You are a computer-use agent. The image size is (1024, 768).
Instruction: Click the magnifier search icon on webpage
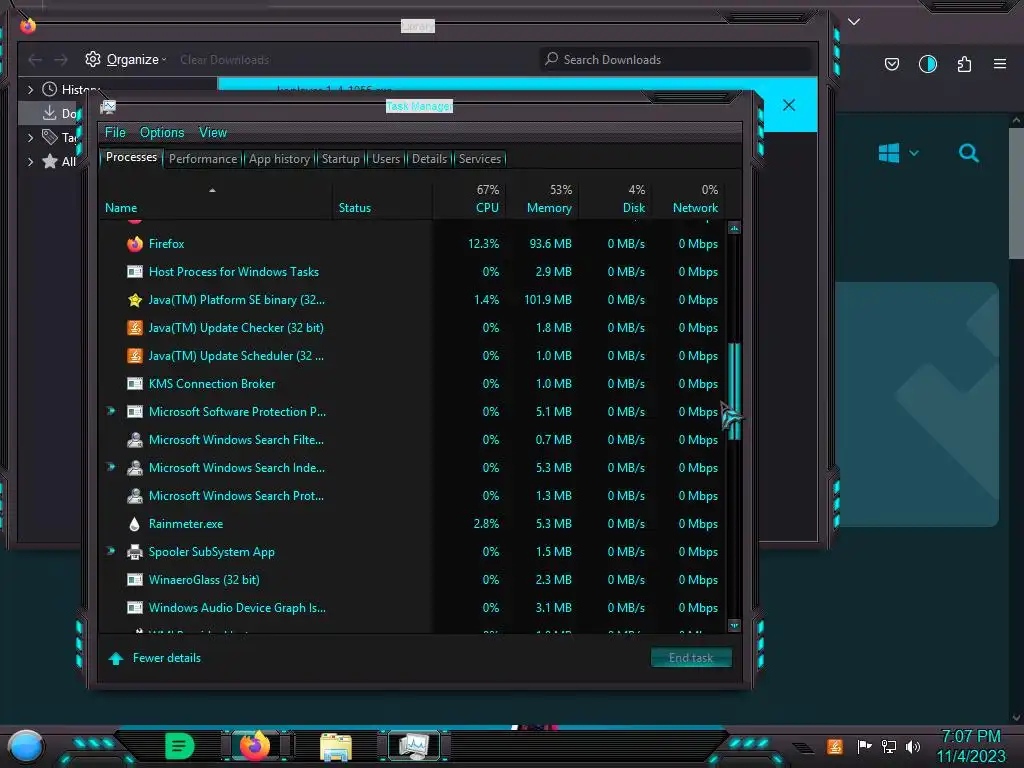968,153
